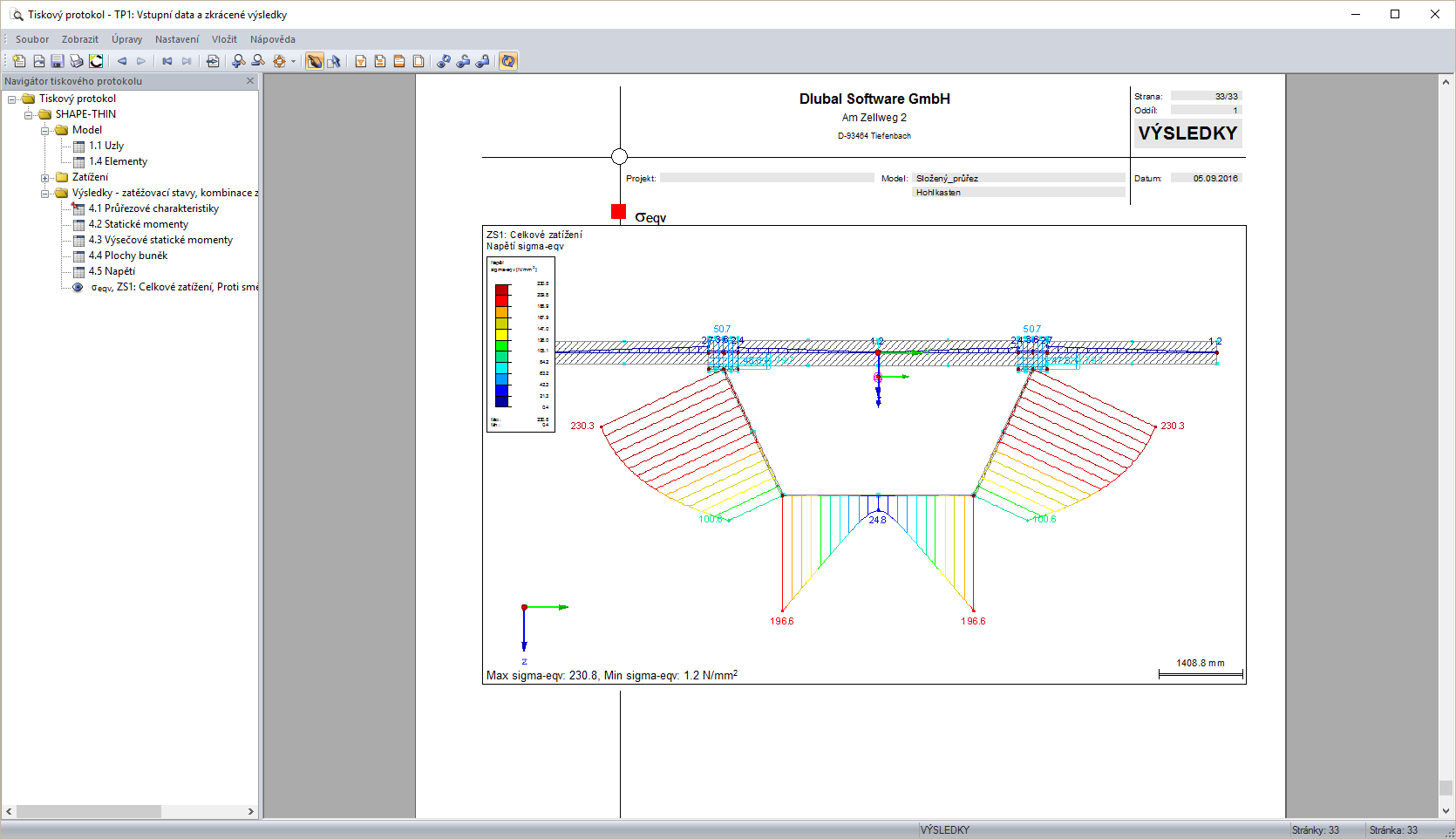Select the 4.5 Napětí tree item
The width and height of the screenshot is (1456, 839).
[112, 271]
